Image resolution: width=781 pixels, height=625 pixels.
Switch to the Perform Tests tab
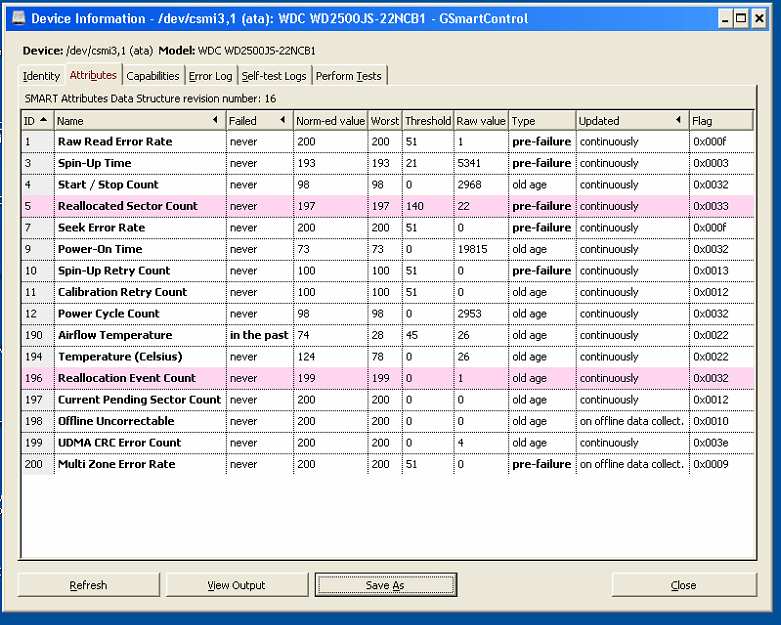click(x=349, y=76)
